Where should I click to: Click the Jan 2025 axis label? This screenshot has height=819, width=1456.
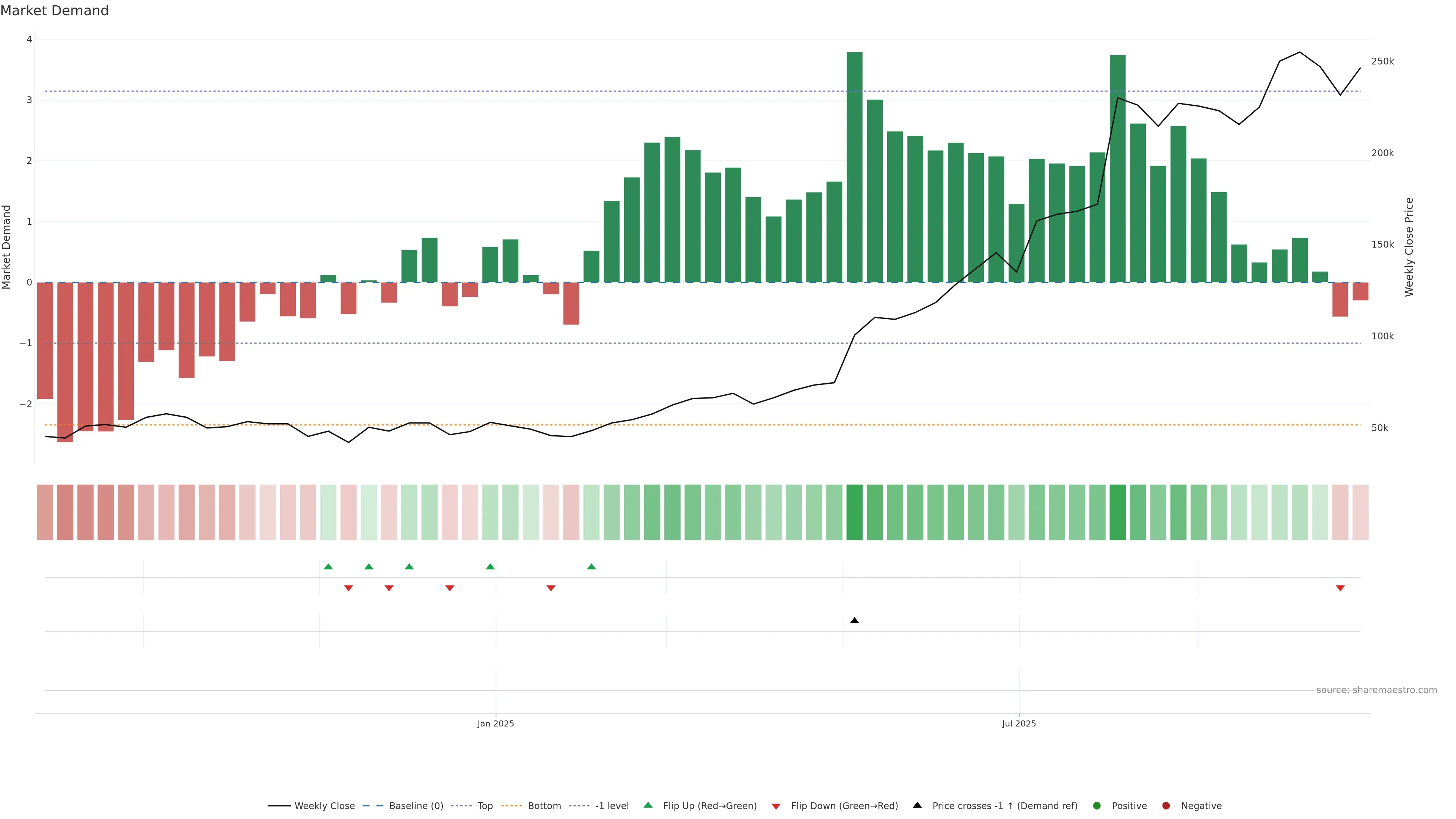(x=496, y=723)
